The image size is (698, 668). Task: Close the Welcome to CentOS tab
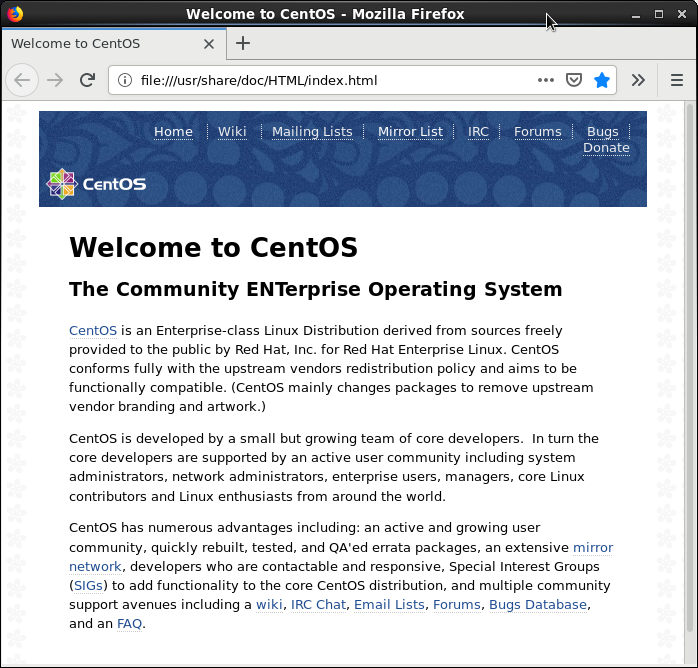click(x=208, y=44)
